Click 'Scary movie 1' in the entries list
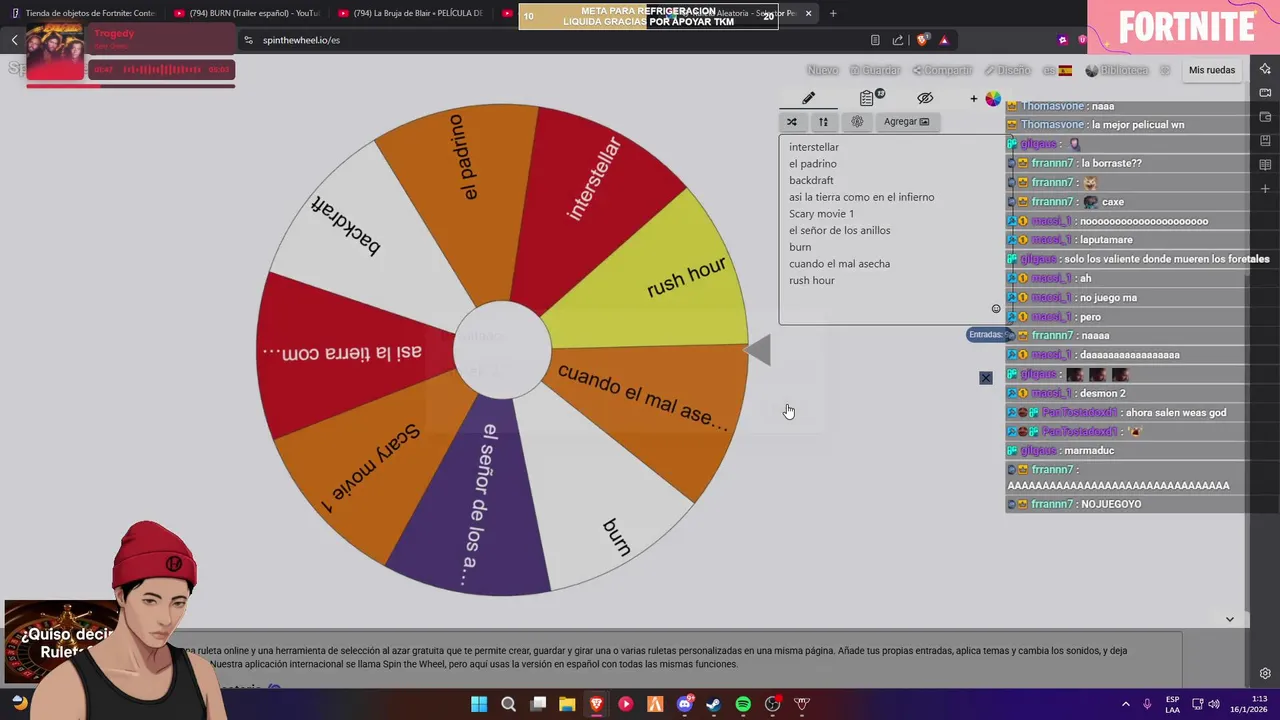 pyautogui.click(x=821, y=214)
